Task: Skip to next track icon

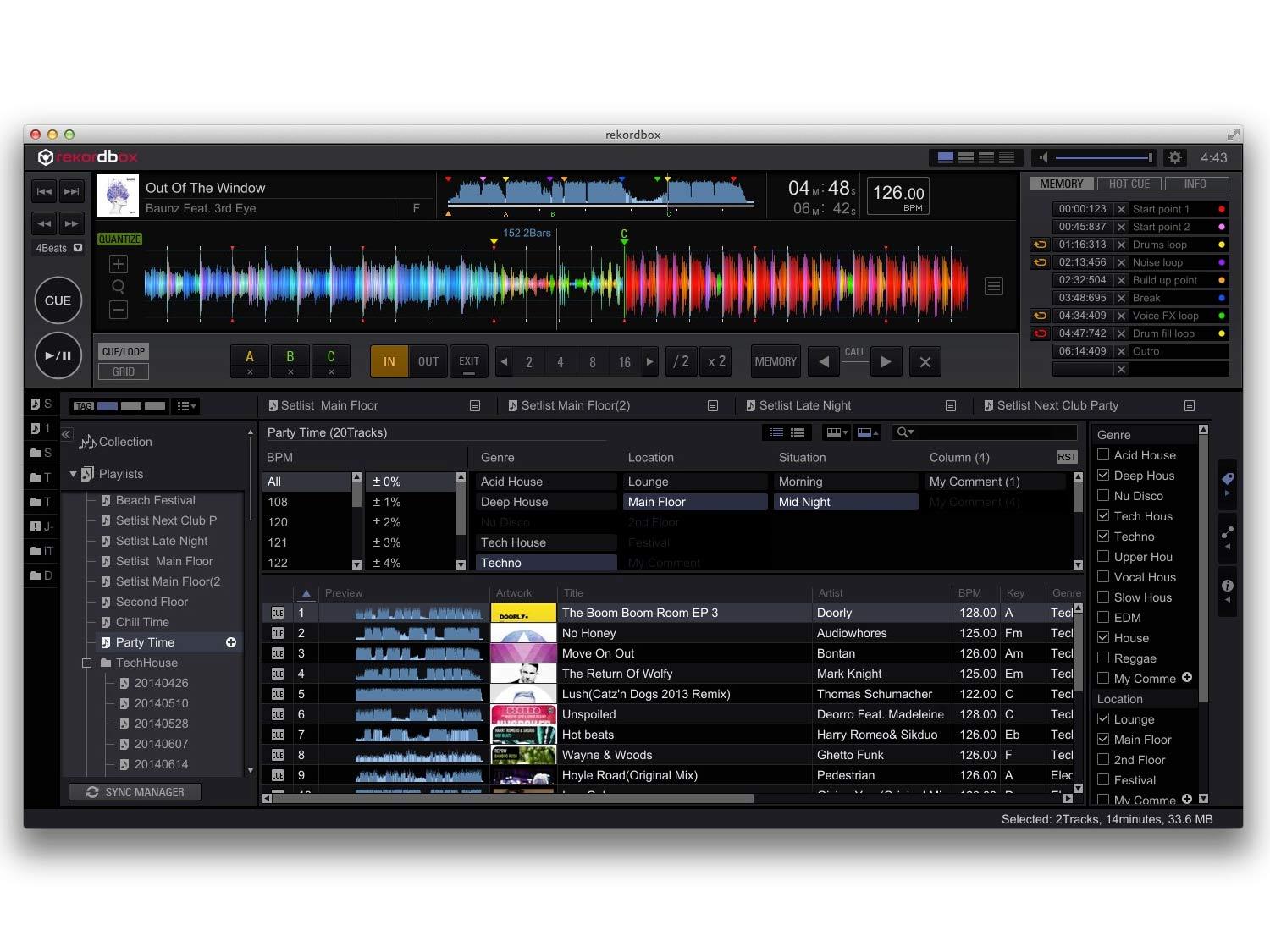Action: click(72, 191)
